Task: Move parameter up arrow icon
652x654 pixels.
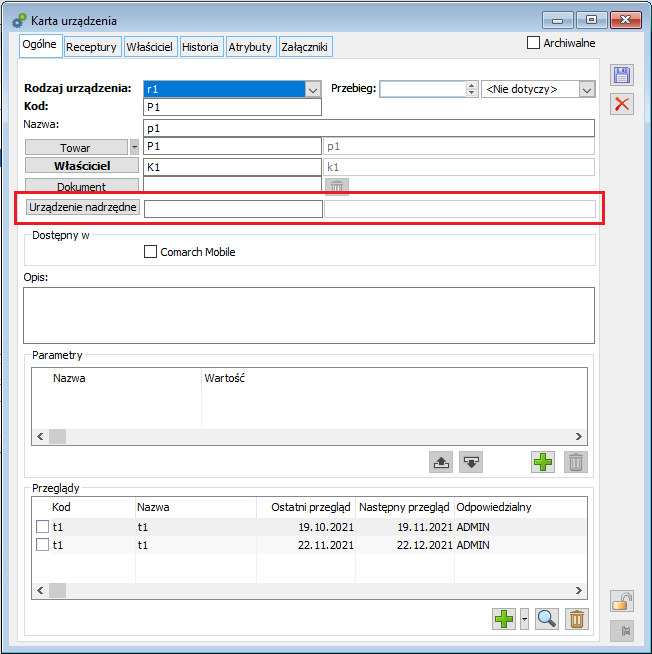Action: 441,462
